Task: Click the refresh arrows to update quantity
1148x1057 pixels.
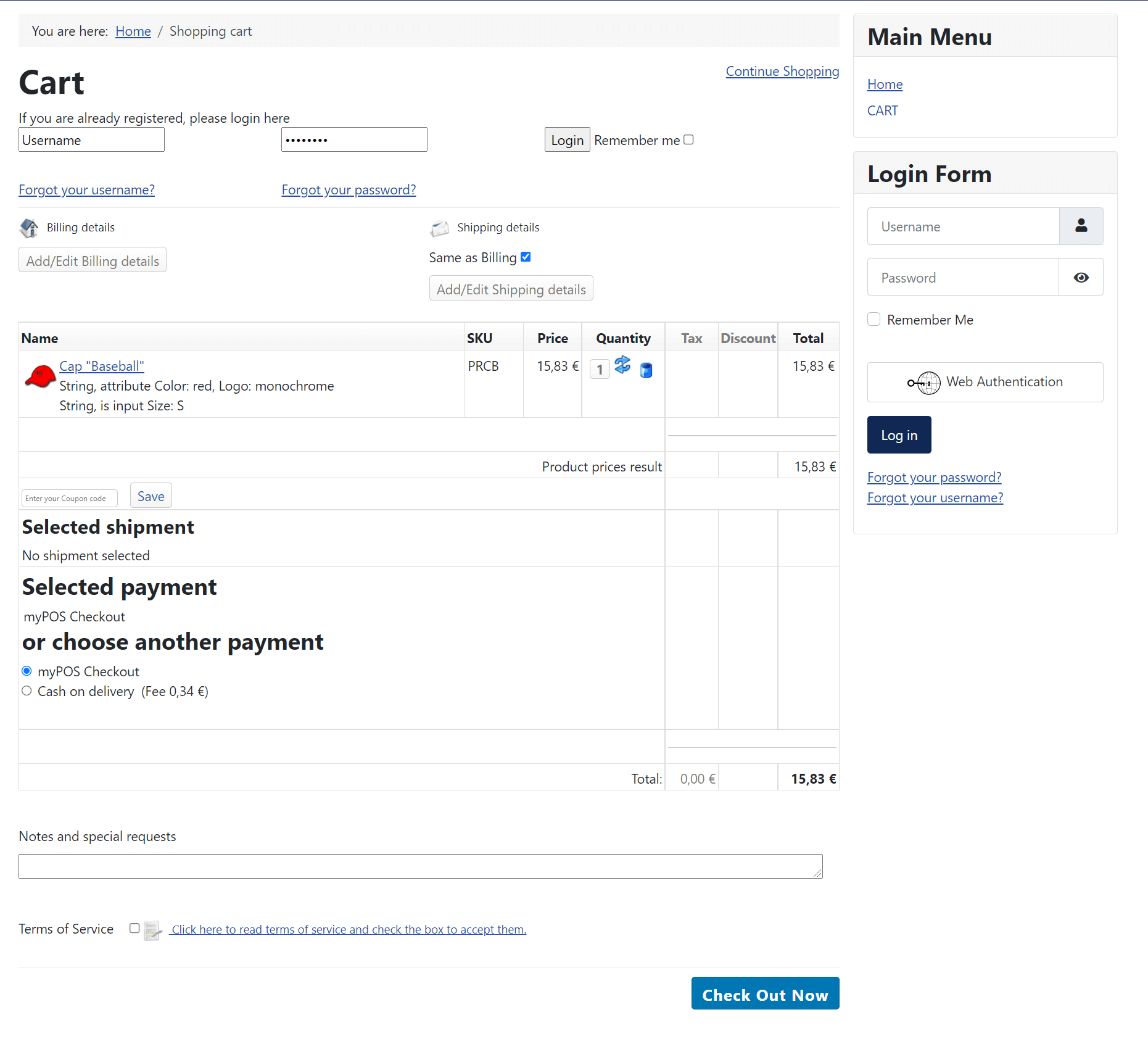Action: tap(622, 365)
